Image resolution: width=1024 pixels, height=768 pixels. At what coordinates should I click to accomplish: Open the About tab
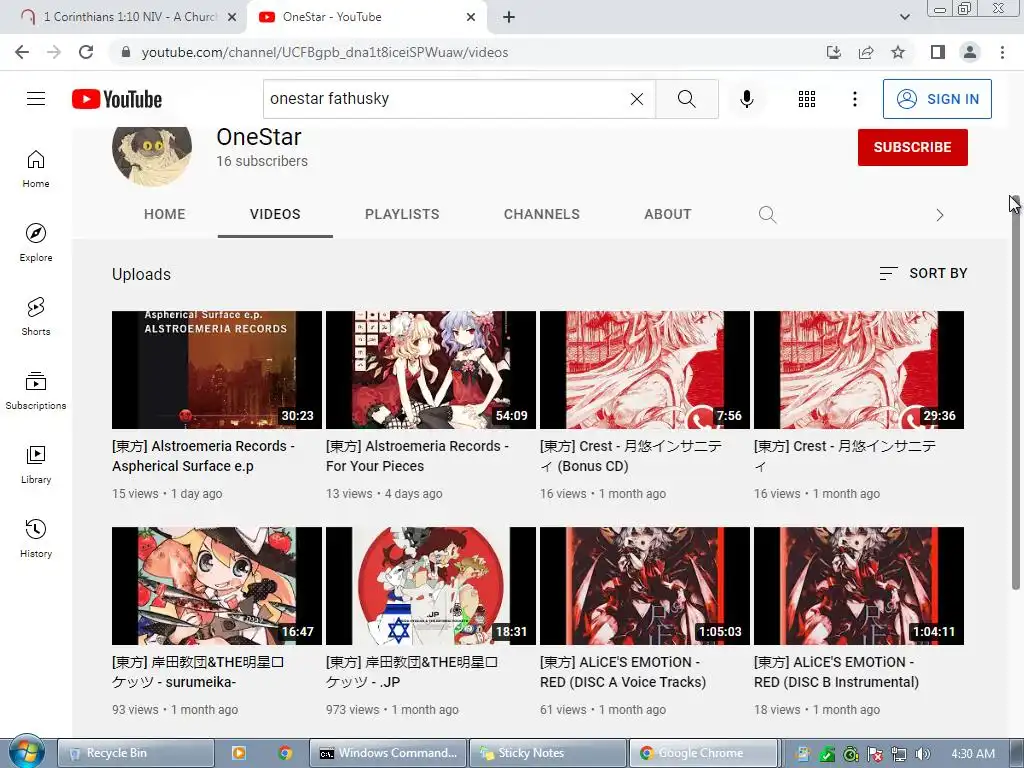[667, 214]
